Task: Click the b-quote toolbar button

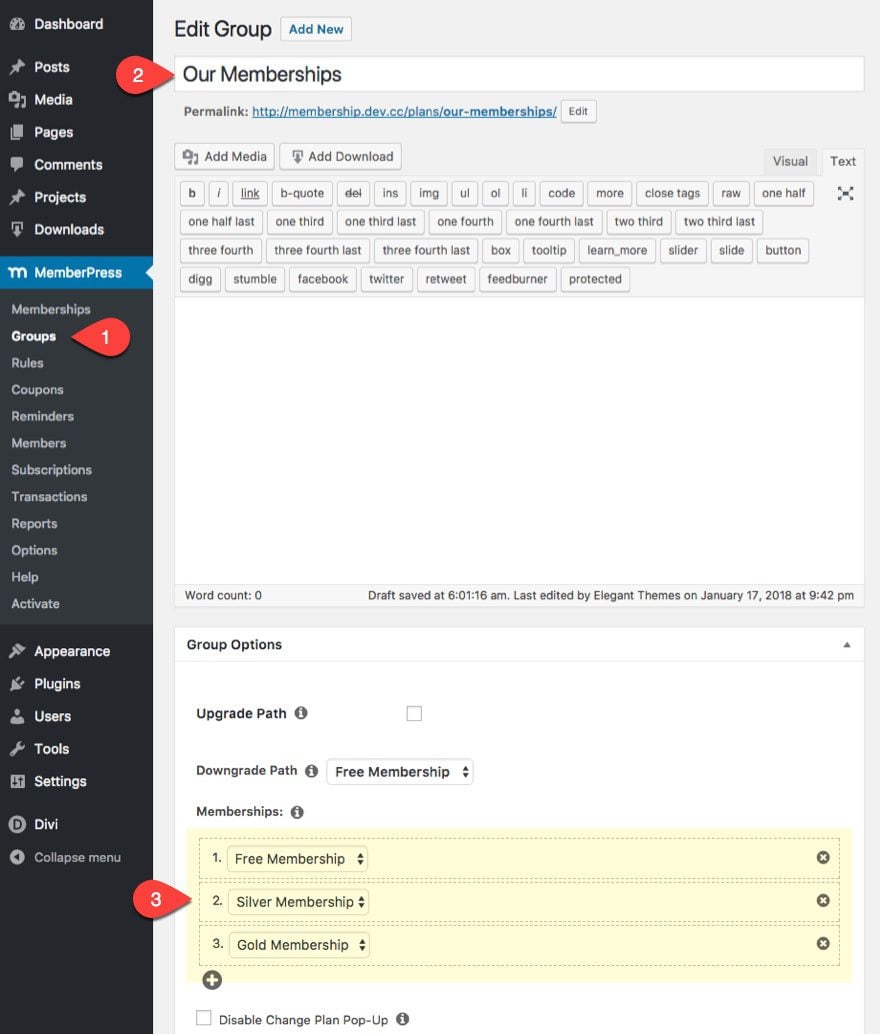Action: [302, 193]
